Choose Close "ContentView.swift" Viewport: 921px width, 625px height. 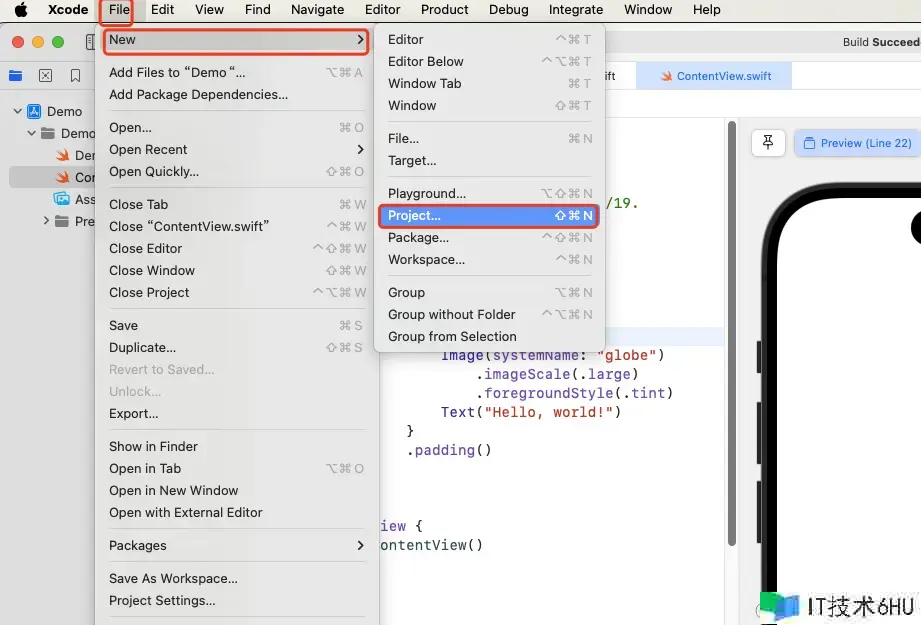pyautogui.click(x=236, y=227)
